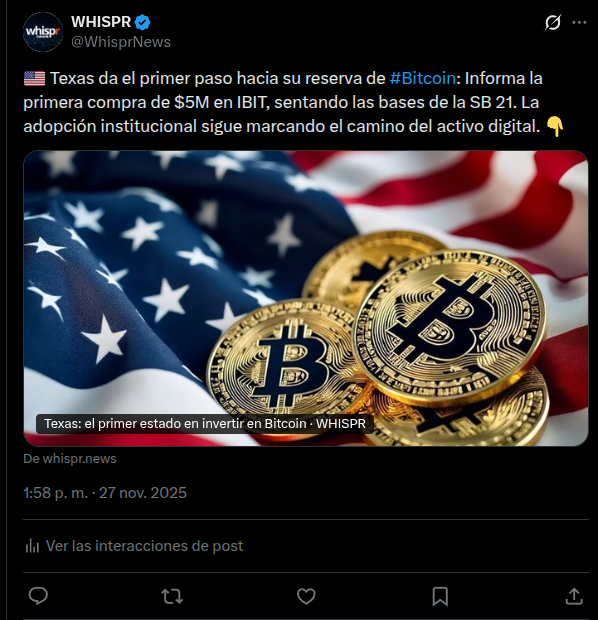The image size is (598, 620).
Task: Click the 'Texas: el primer estado' card caption
Action: [x=204, y=423]
